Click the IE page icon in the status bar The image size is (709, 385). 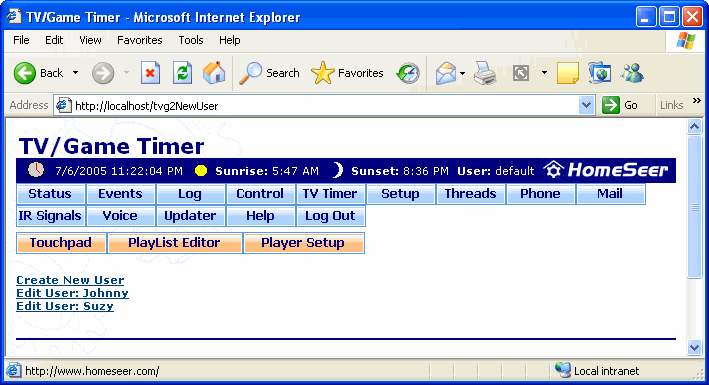point(14,370)
